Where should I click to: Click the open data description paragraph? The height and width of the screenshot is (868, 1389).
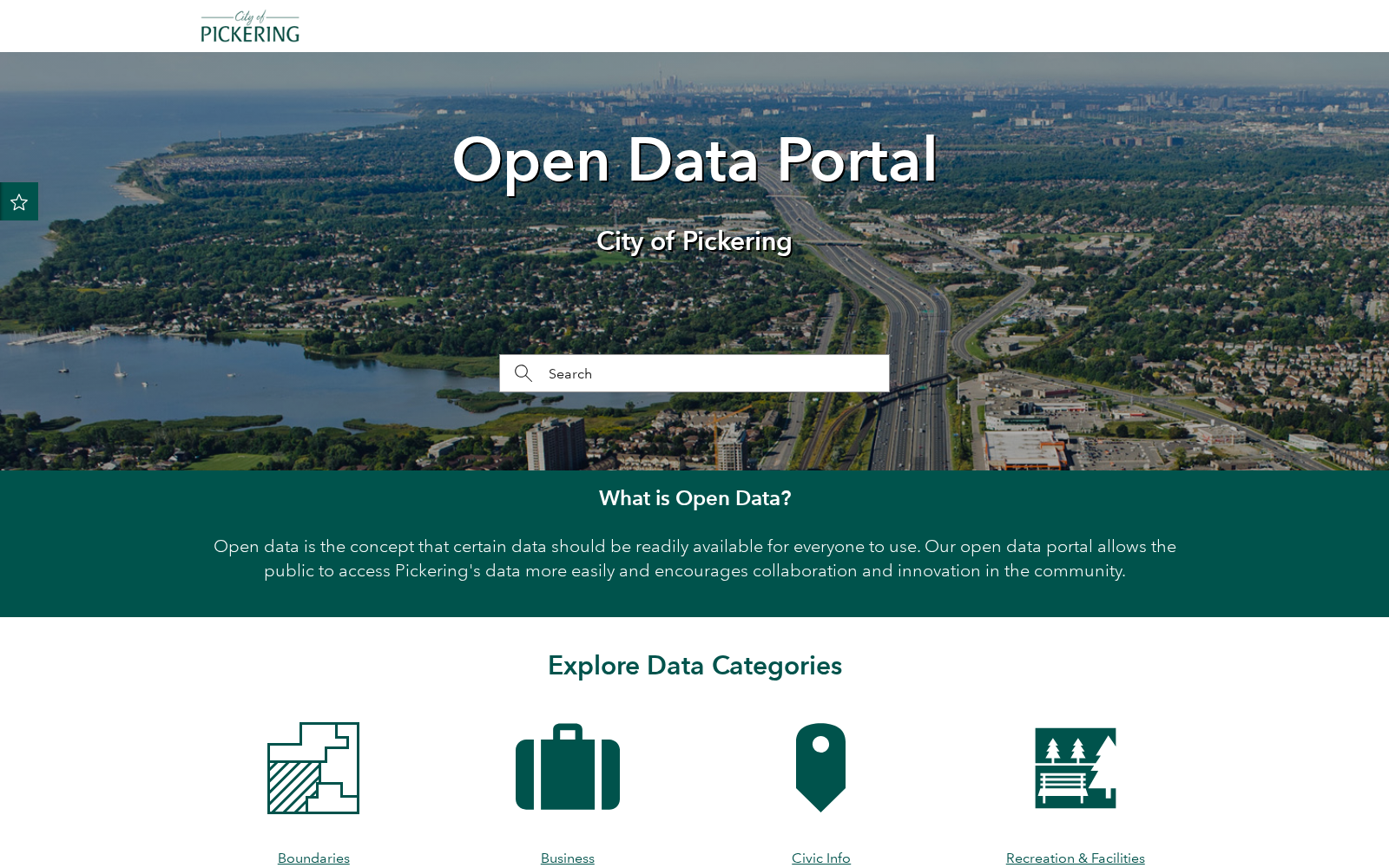tap(694, 558)
